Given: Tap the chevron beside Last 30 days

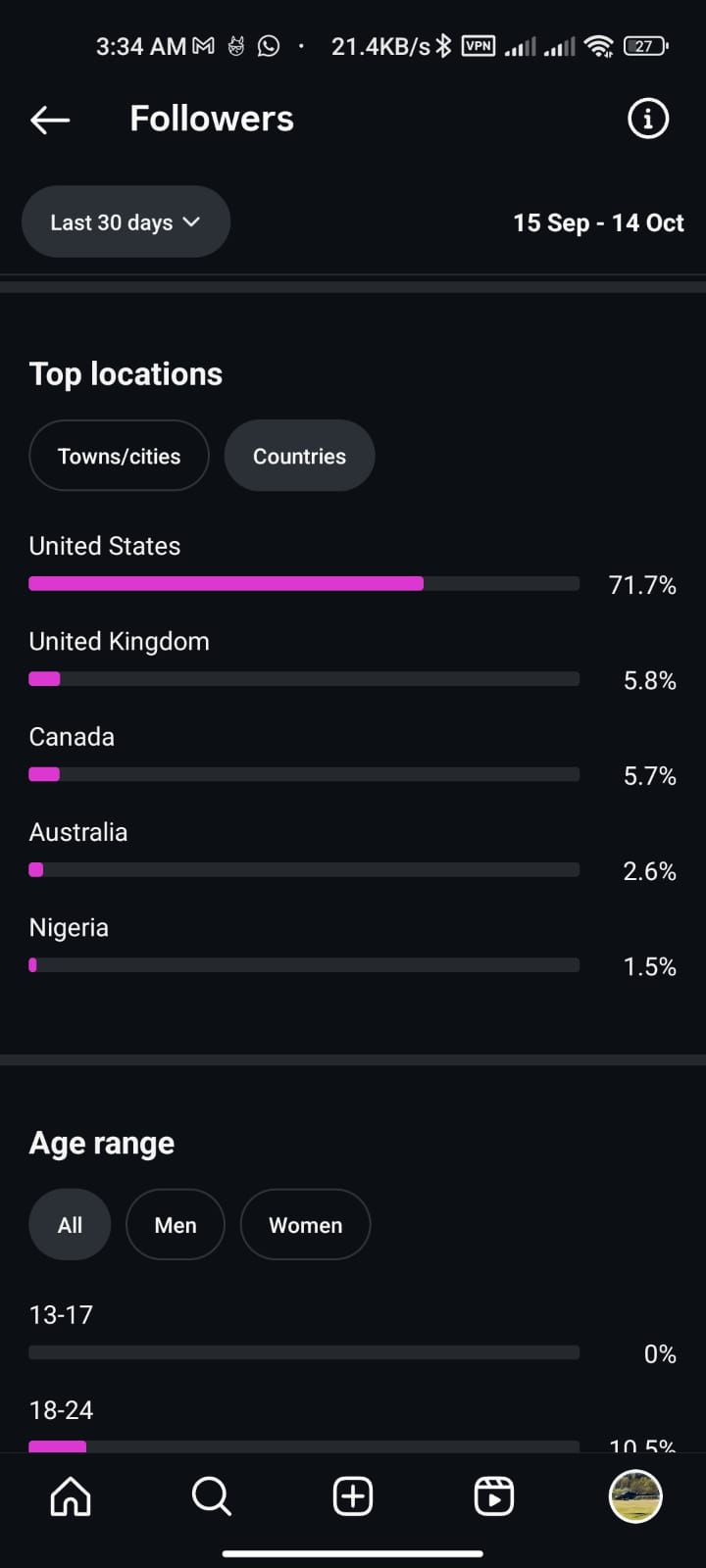Looking at the screenshot, I should pos(192,222).
